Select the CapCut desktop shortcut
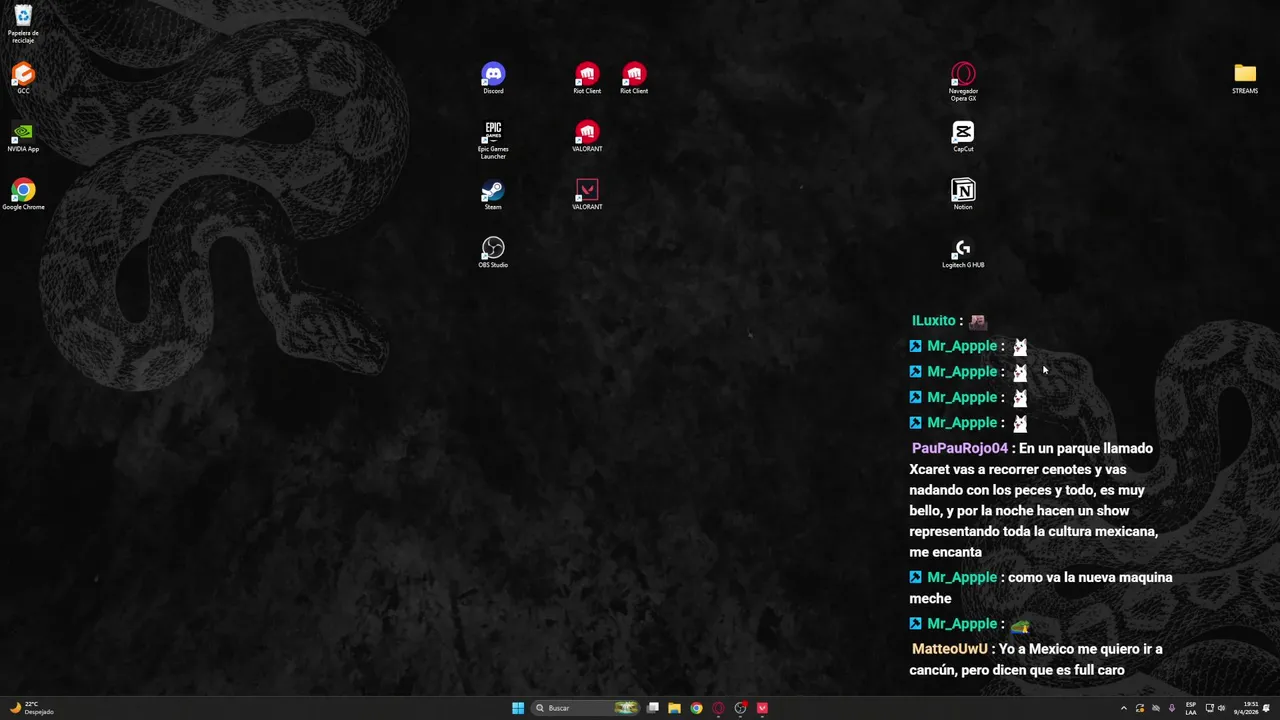Screen dimensions: 1280x720 (x=963, y=137)
